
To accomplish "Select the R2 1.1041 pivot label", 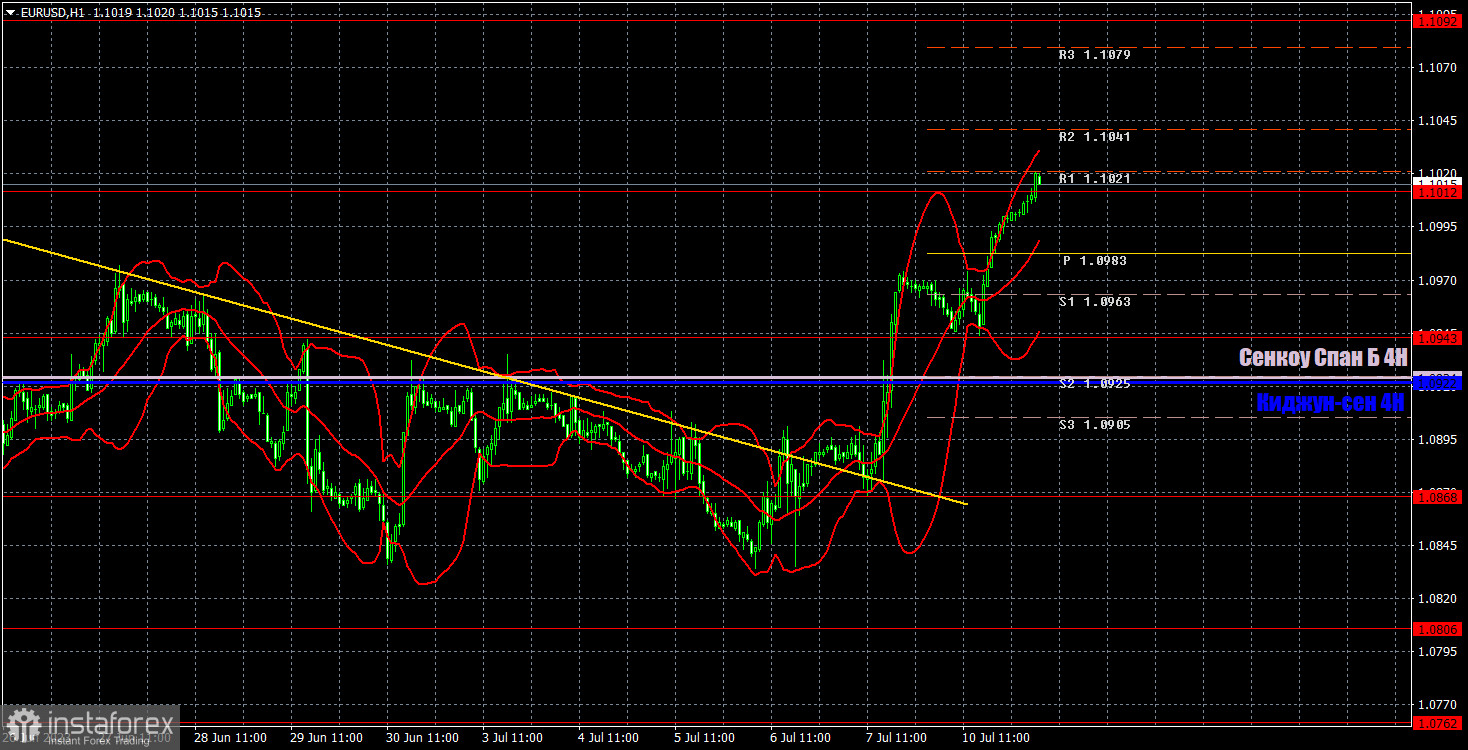I will (1095, 137).
